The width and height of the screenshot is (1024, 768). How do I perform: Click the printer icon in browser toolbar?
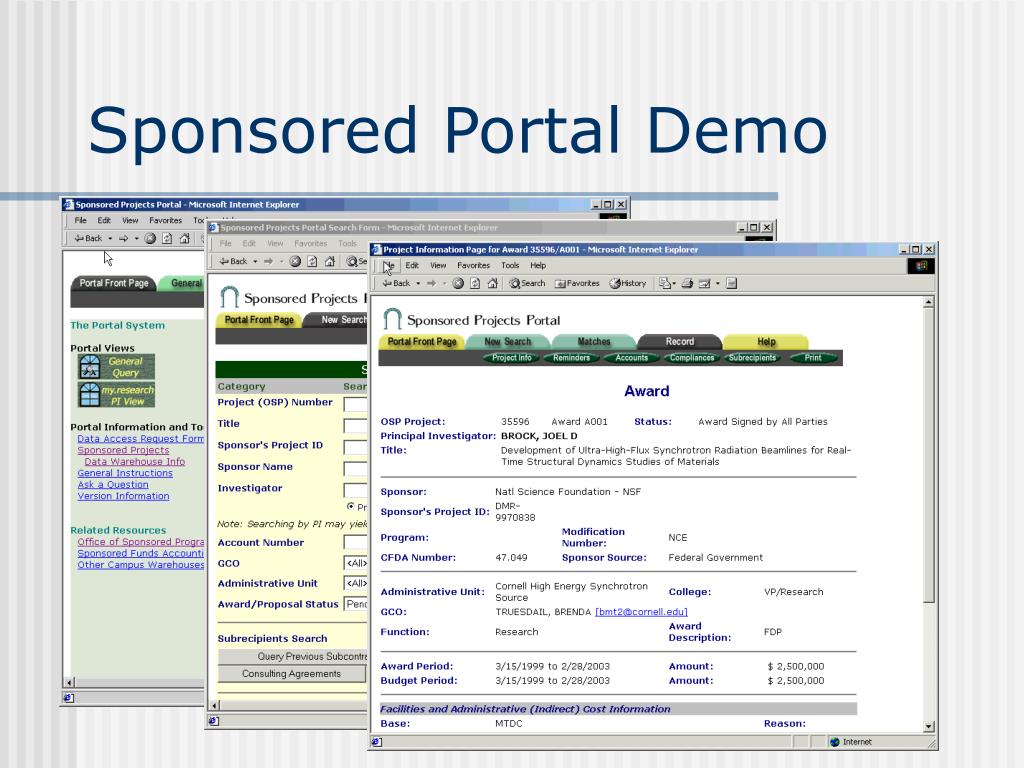[x=687, y=283]
